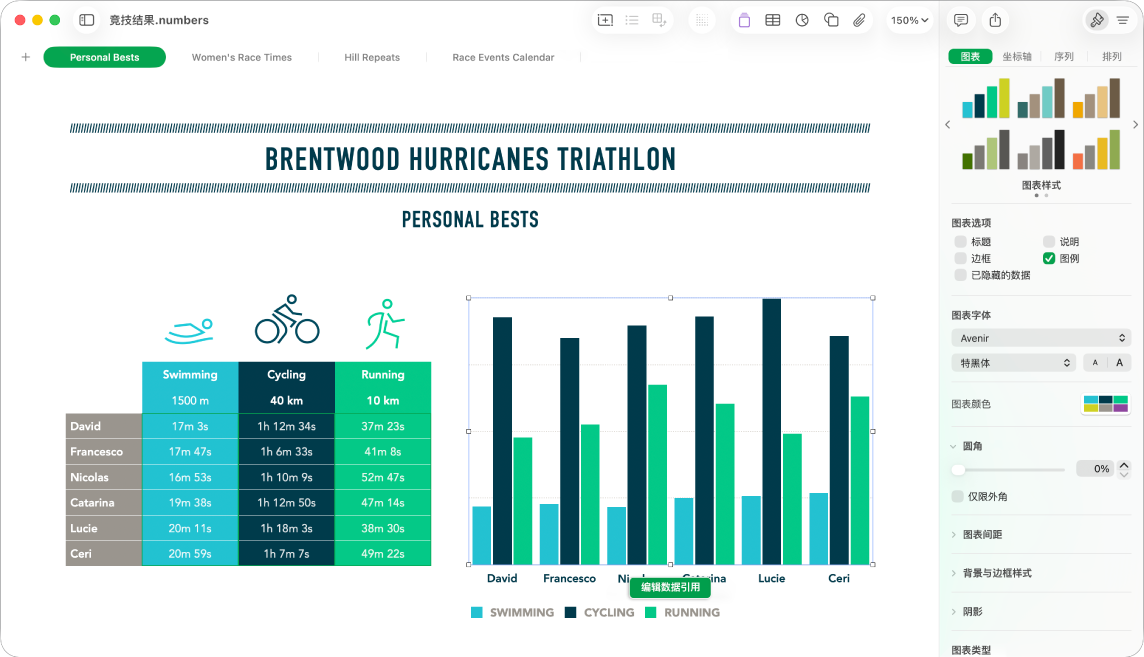Uncheck the 图例 checkbox
Image resolution: width=1144 pixels, height=657 pixels.
click(x=1049, y=258)
